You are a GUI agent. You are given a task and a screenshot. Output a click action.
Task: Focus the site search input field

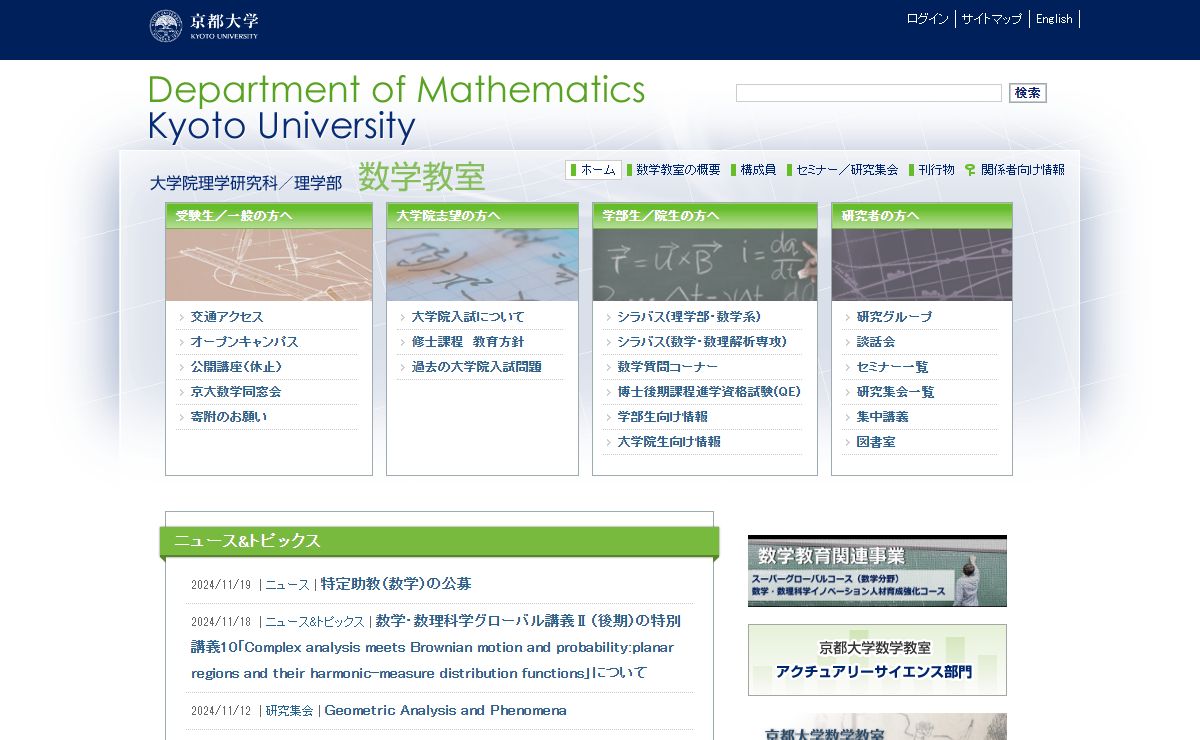[x=869, y=93]
